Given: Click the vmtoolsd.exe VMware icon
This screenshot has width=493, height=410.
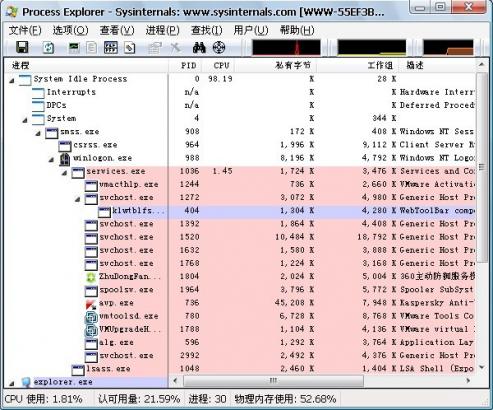Looking at the screenshot, I should click(91, 317).
